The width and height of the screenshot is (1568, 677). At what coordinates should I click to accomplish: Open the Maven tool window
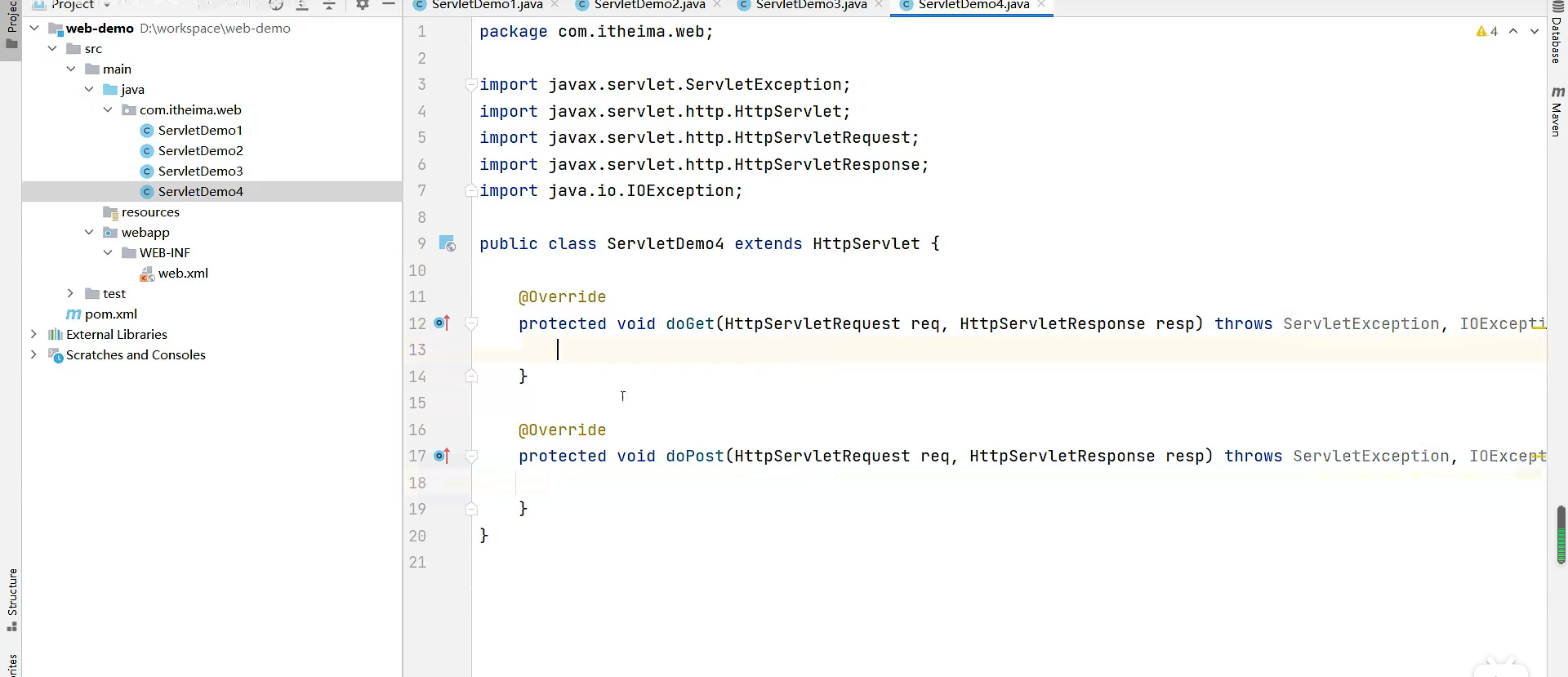1557,111
